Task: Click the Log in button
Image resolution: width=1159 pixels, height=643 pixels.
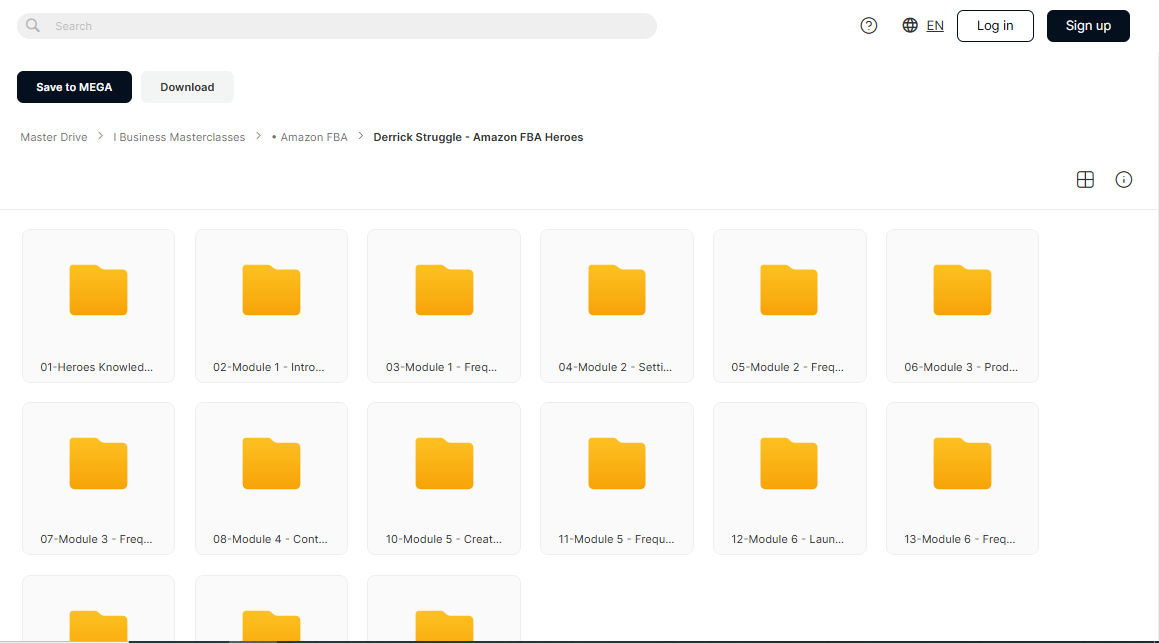Action: [995, 26]
